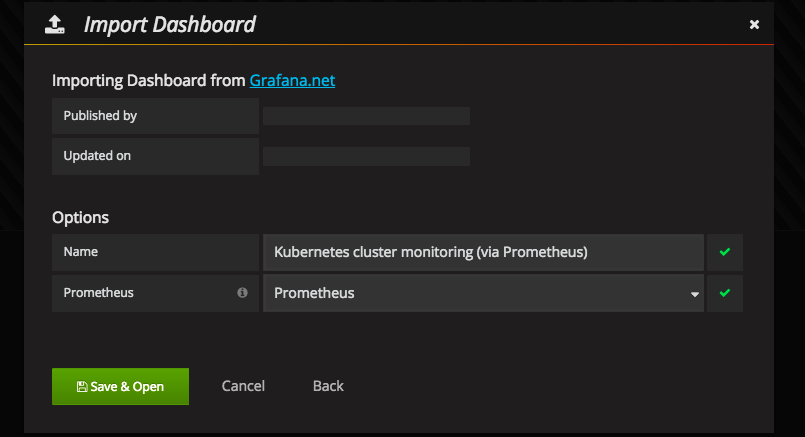Click the Options section heading

point(80,217)
